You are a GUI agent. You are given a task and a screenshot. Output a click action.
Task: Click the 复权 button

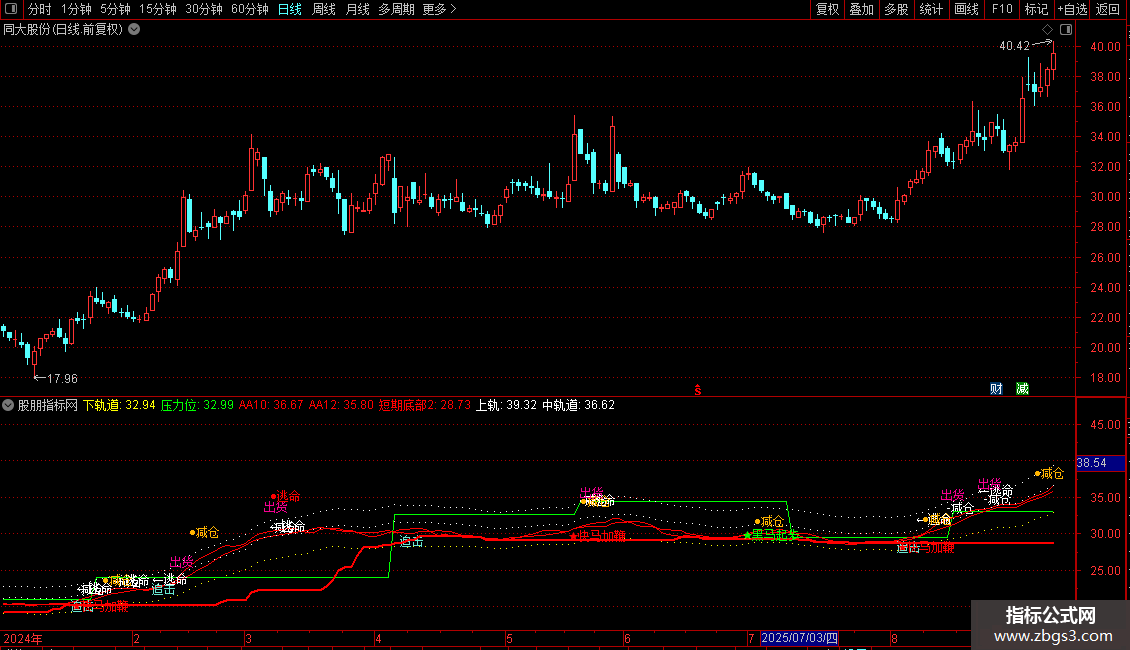tap(827, 9)
